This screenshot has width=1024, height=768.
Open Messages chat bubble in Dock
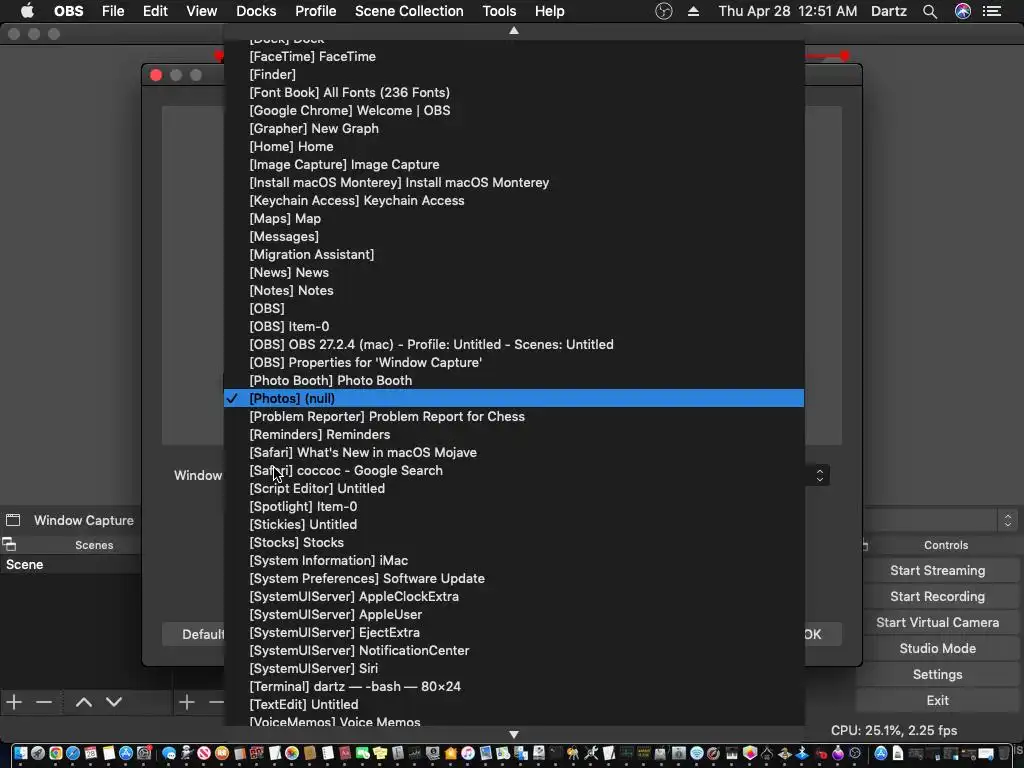click(x=168, y=753)
